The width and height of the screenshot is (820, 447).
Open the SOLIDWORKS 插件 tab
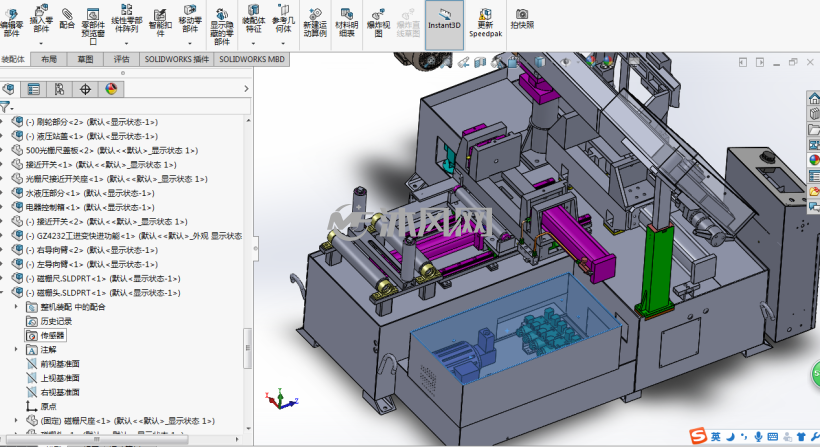click(177, 59)
